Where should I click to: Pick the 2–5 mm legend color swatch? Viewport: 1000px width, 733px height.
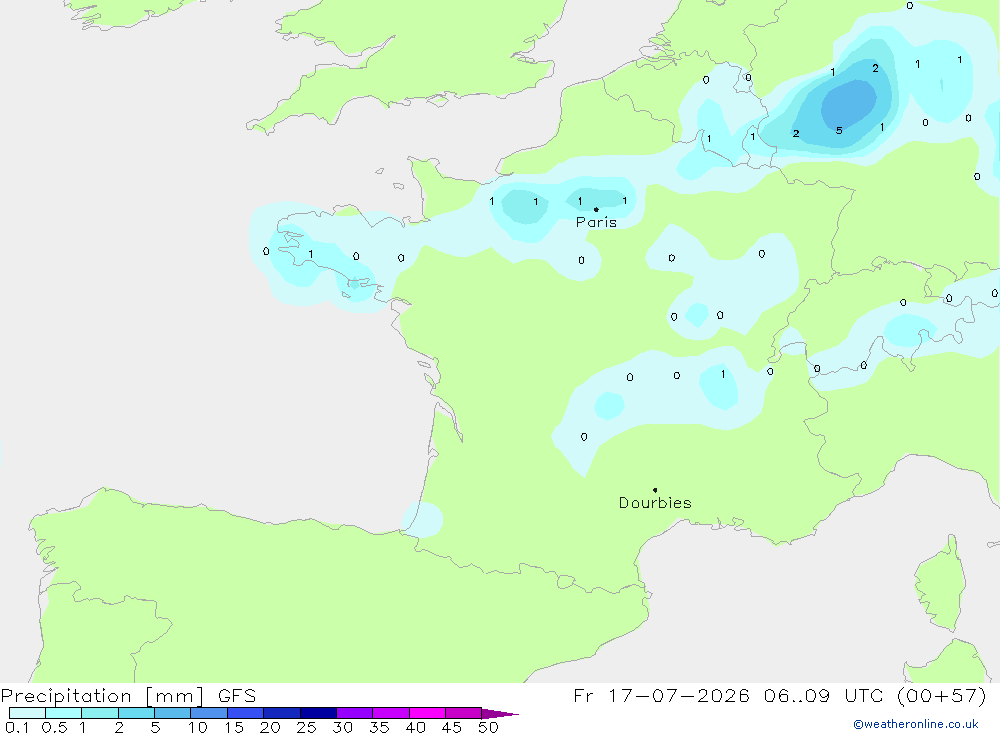pyautogui.click(x=136, y=713)
